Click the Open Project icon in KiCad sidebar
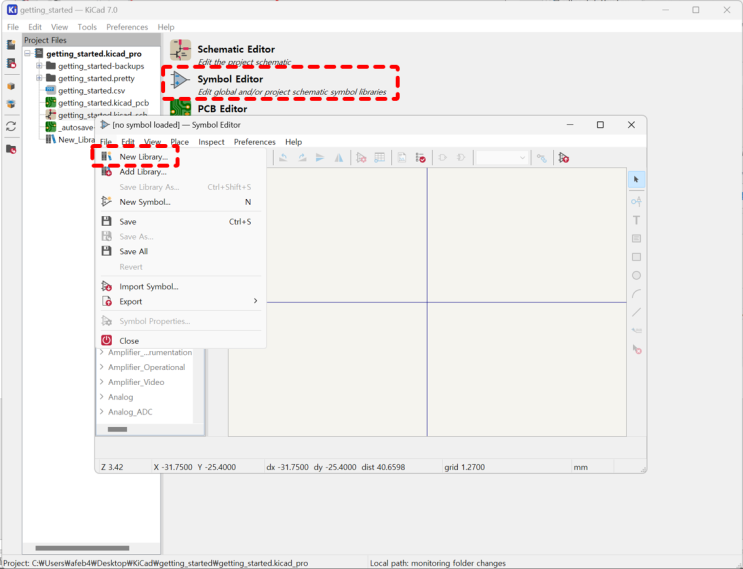The width and height of the screenshot is (743, 569). tap(11, 63)
